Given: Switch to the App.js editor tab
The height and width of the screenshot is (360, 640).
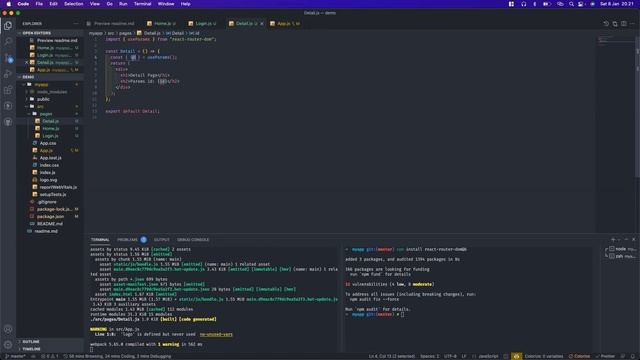Looking at the screenshot, I should point(285,24).
